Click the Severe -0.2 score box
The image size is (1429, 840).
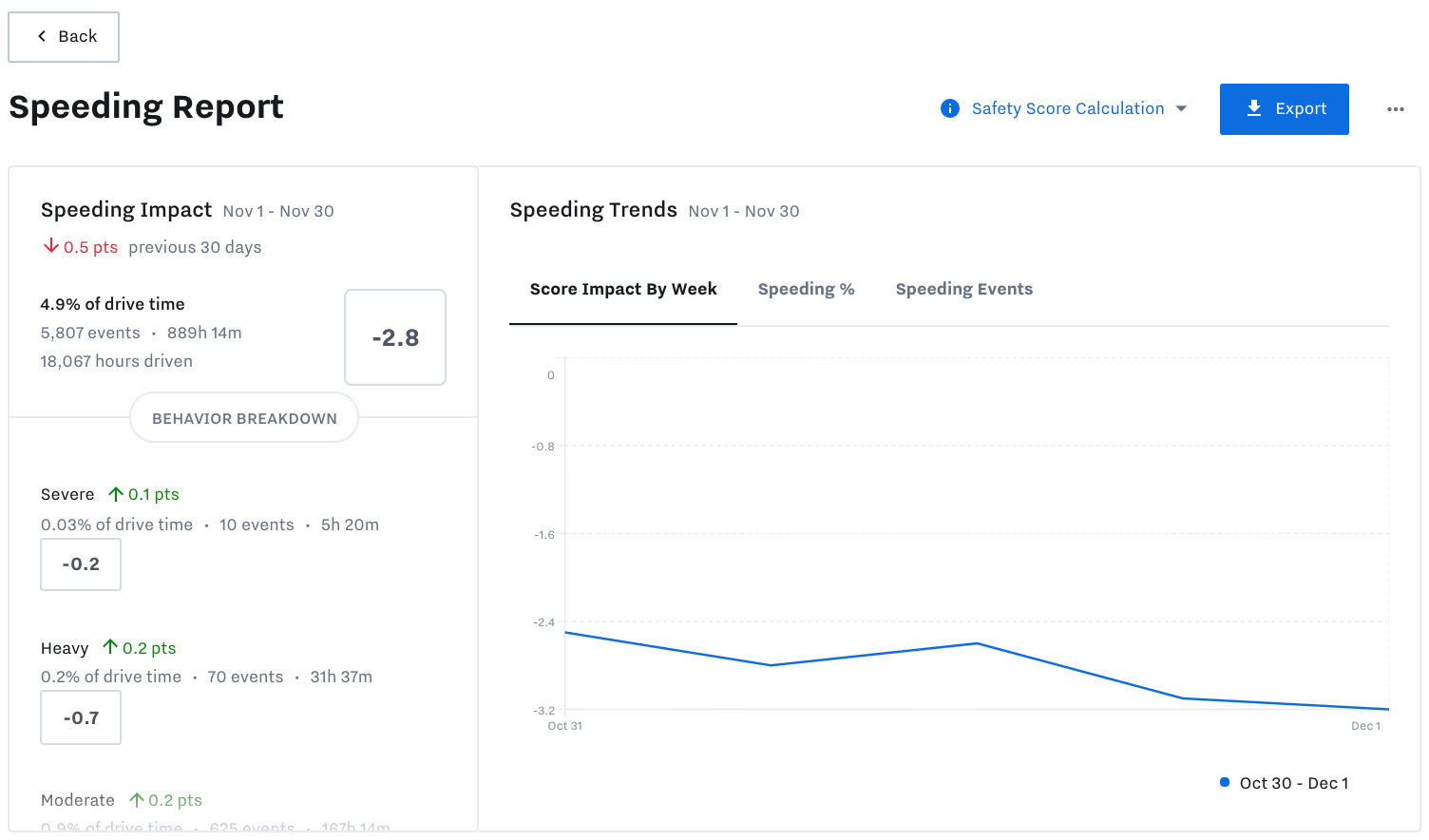[x=81, y=564]
